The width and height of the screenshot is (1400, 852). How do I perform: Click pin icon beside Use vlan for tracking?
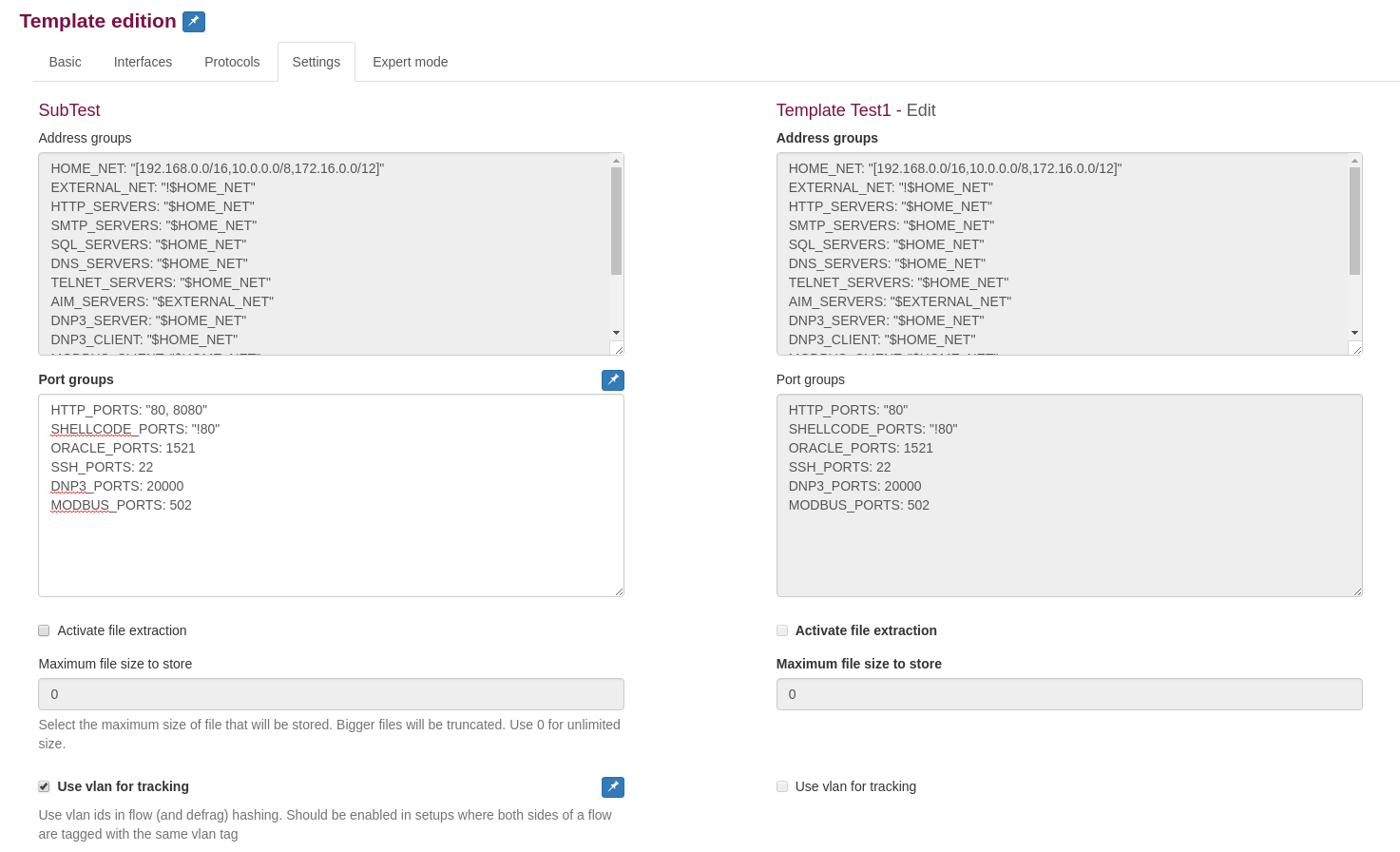tap(613, 787)
